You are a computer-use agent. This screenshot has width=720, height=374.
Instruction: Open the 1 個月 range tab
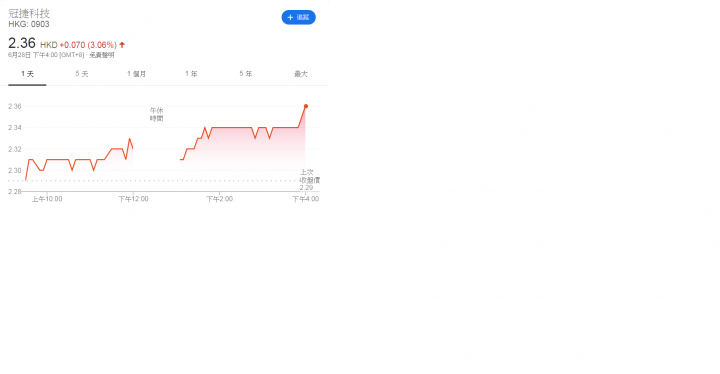tap(136, 74)
